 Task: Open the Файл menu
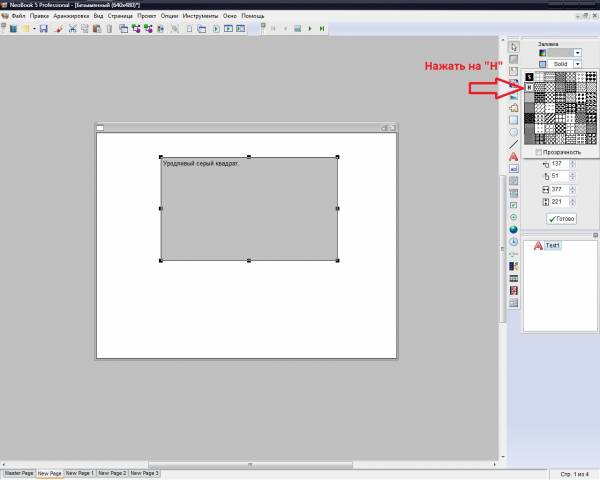pyautogui.click(x=18, y=17)
